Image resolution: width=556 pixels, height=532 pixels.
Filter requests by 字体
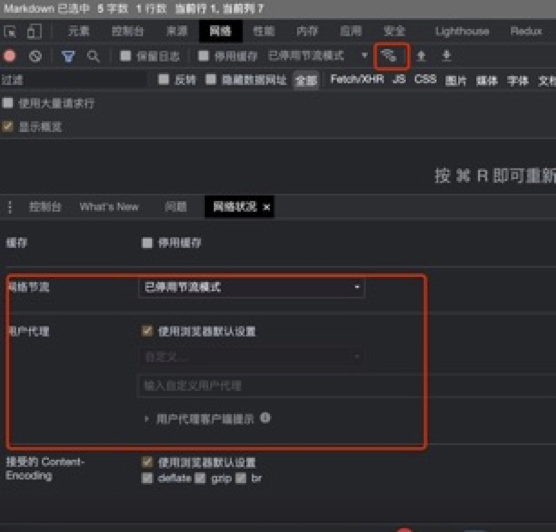[x=518, y=81]
